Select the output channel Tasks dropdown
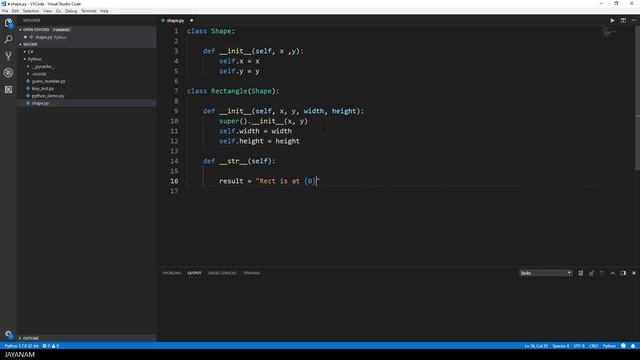Screen dimensions: 640x360 click(546, 273)
